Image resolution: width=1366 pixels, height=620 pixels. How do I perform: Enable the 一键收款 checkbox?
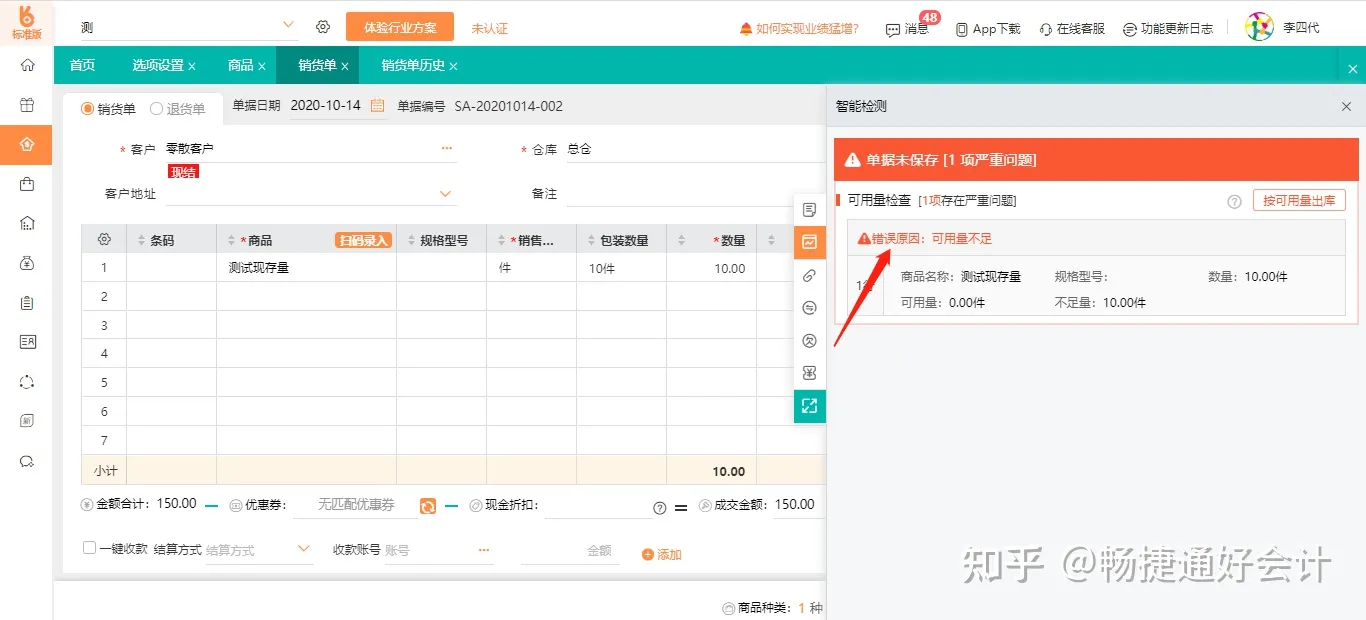pos(90,548)
